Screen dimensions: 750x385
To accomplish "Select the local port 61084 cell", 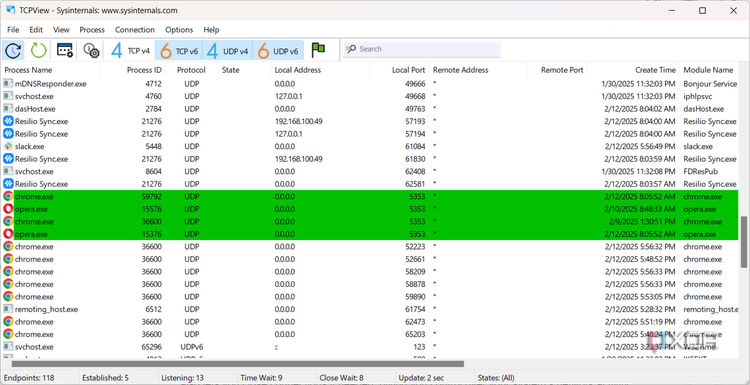I will pyautogui.click(x=415, y=146).
